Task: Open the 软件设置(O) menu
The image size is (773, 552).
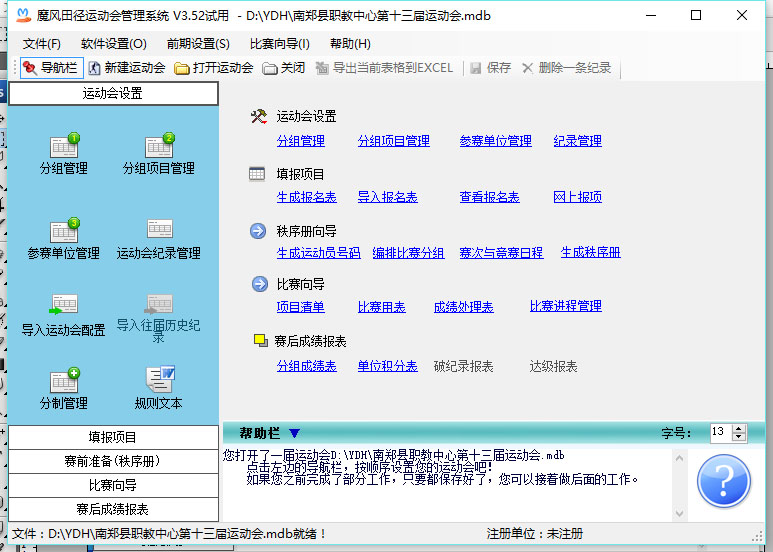Action: (114, 44)
